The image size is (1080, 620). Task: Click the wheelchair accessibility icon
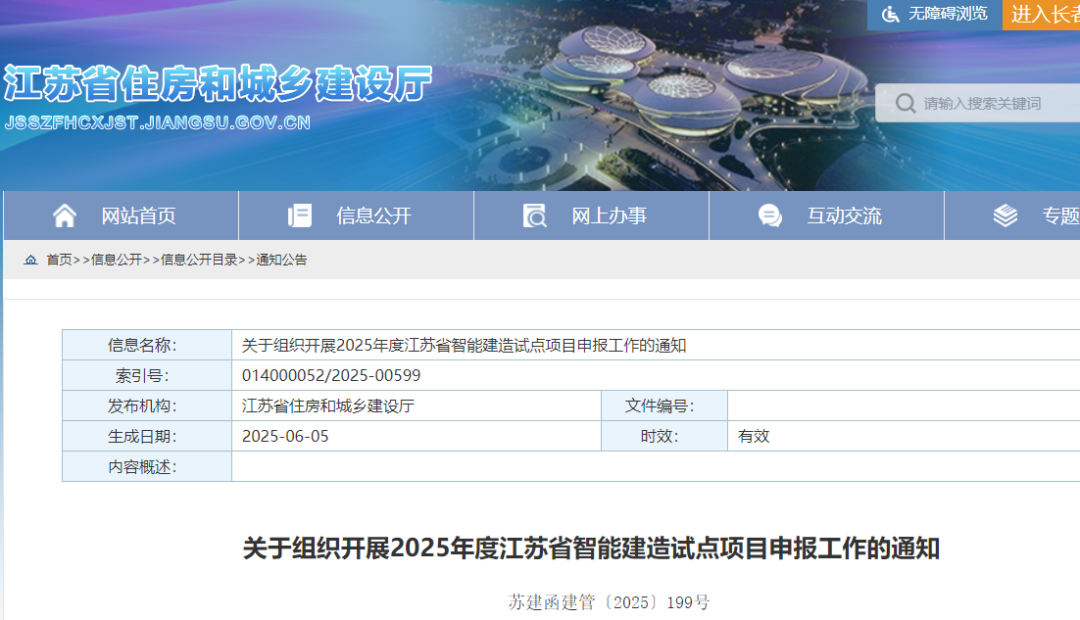coord(890,14)
